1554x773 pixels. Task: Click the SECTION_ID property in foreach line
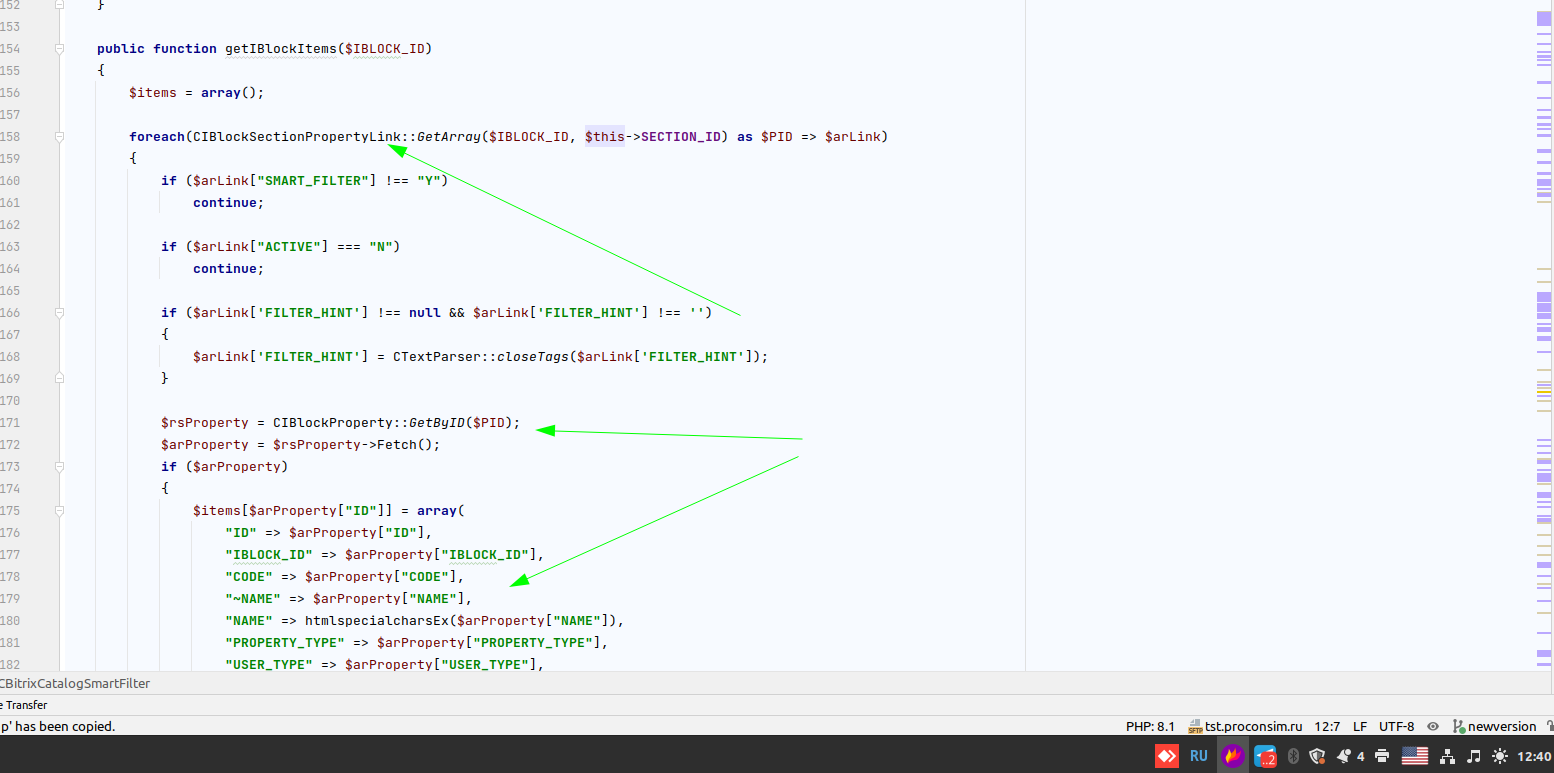click(x=681, y=136)
